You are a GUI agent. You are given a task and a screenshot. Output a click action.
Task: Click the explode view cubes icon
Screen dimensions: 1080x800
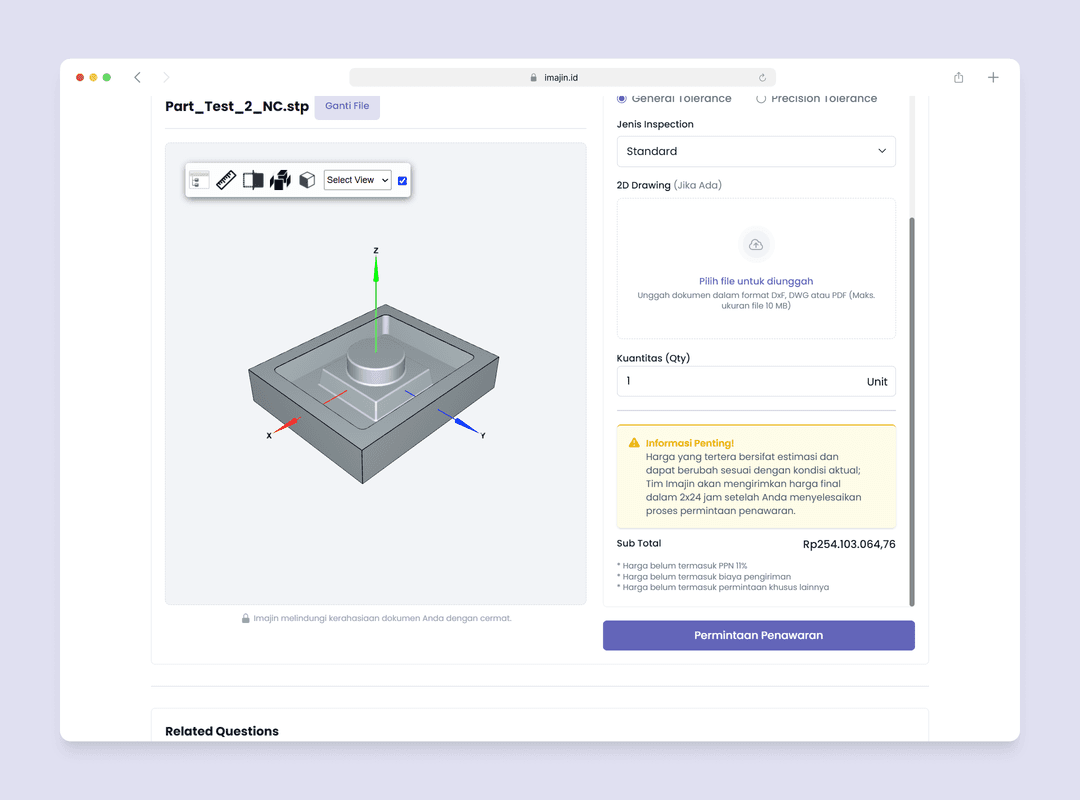pos(280,180)
